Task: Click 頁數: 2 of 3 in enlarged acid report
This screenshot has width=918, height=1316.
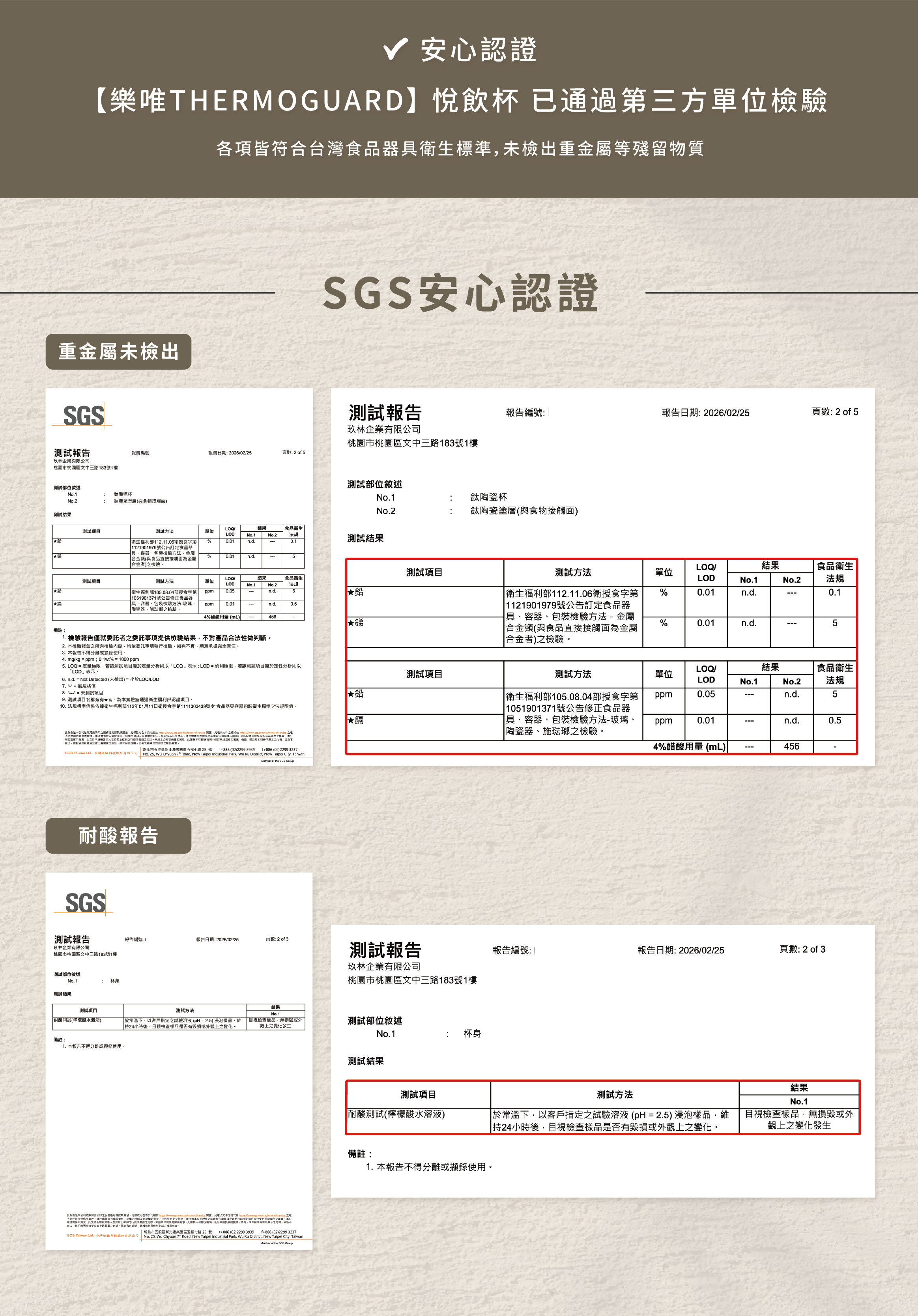Action: 802,949
